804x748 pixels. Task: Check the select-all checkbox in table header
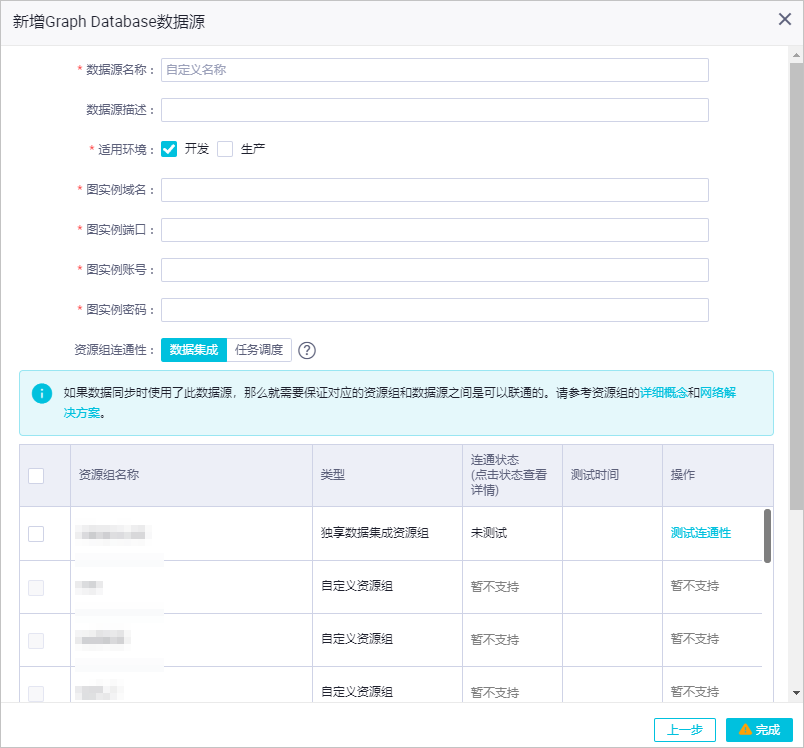(x=36, y=475)
